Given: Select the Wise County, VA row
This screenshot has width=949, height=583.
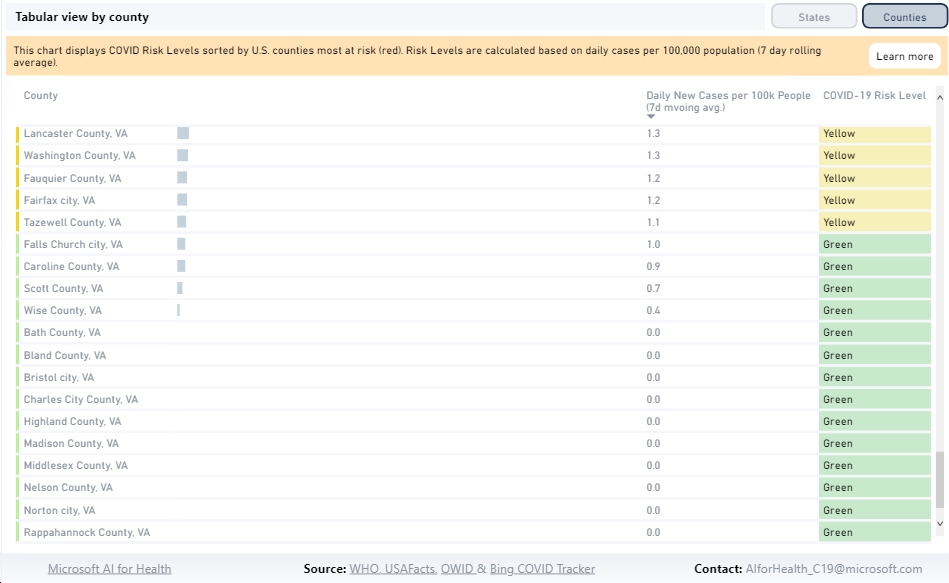Looking at the screenshot, I should [x=473, y=311].
